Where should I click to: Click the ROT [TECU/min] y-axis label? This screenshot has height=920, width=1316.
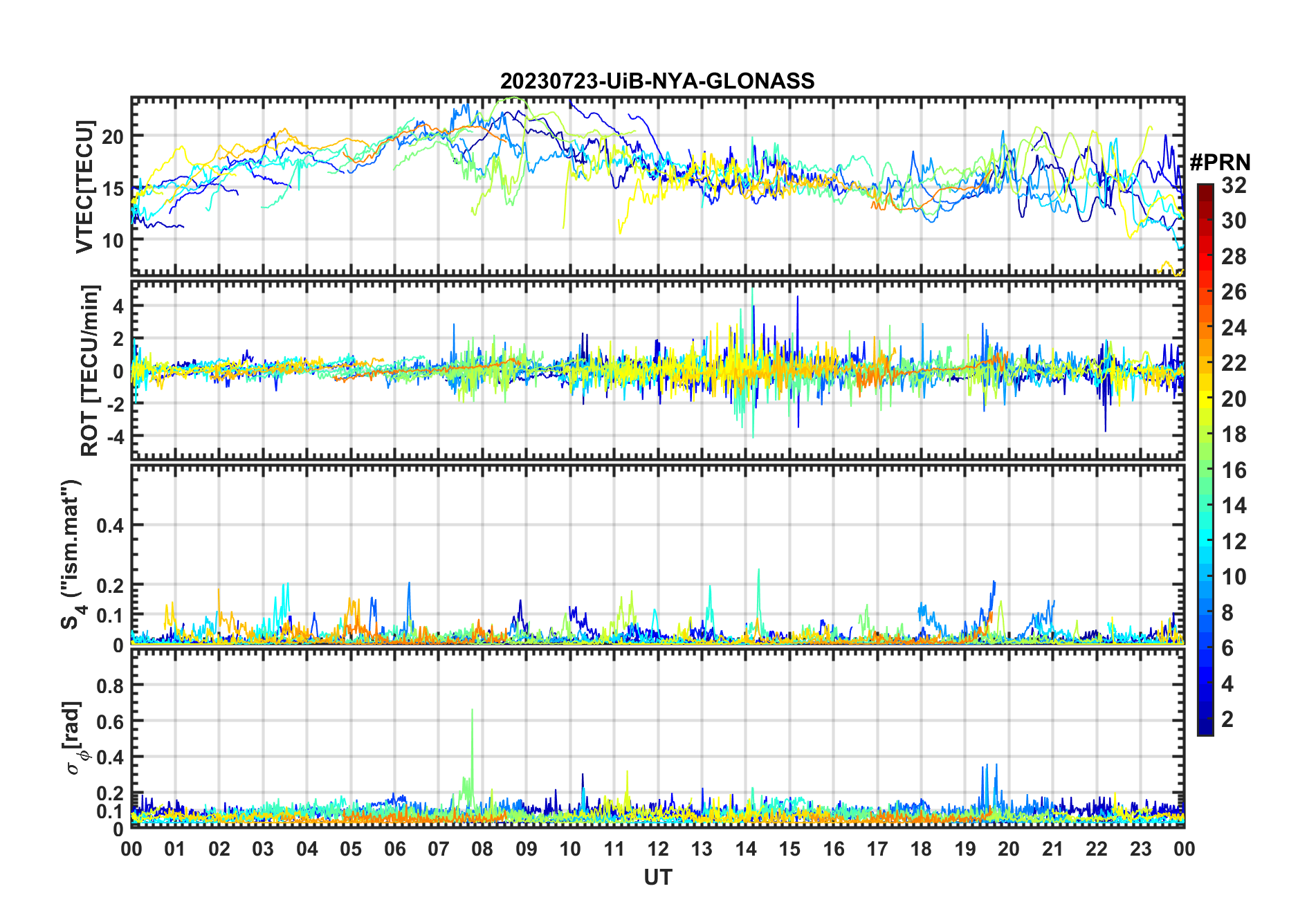(90, 370)
